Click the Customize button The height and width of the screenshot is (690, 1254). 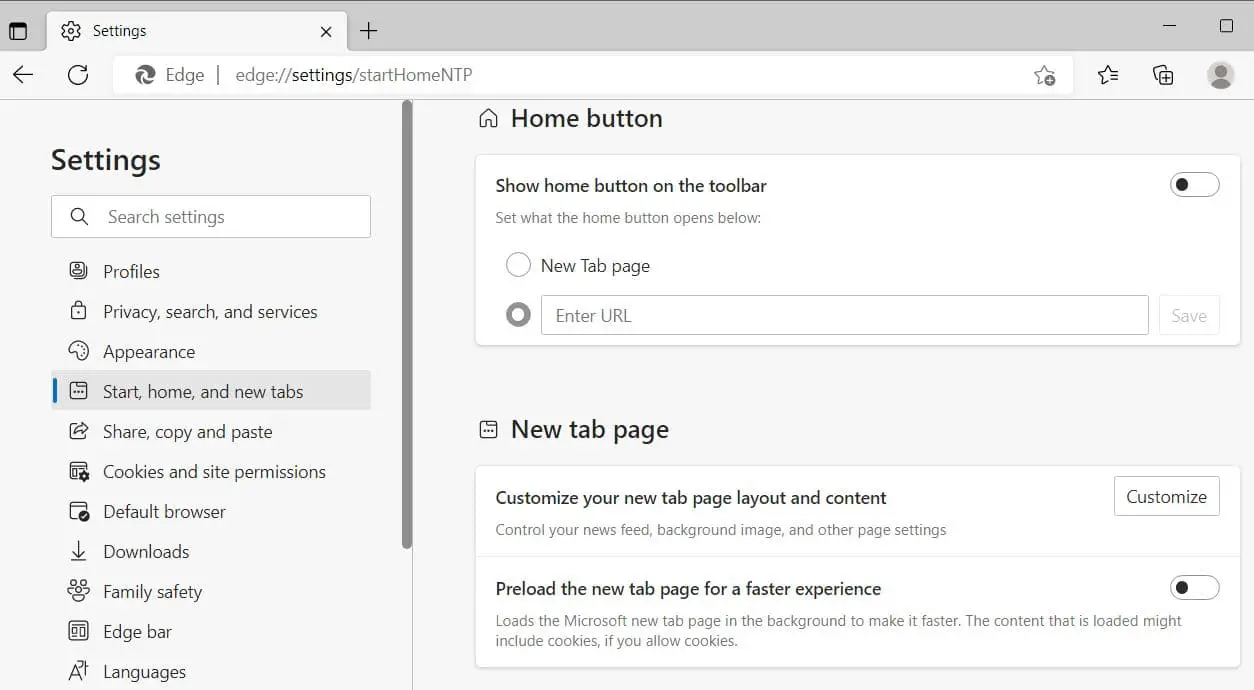(x=1166, y=497)
